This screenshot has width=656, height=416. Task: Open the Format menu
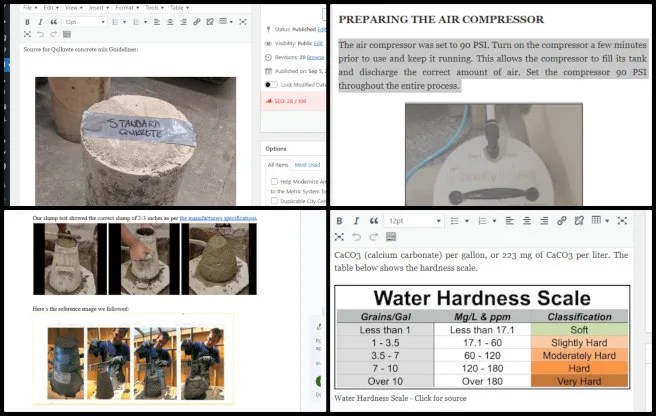tap(127, 8)
